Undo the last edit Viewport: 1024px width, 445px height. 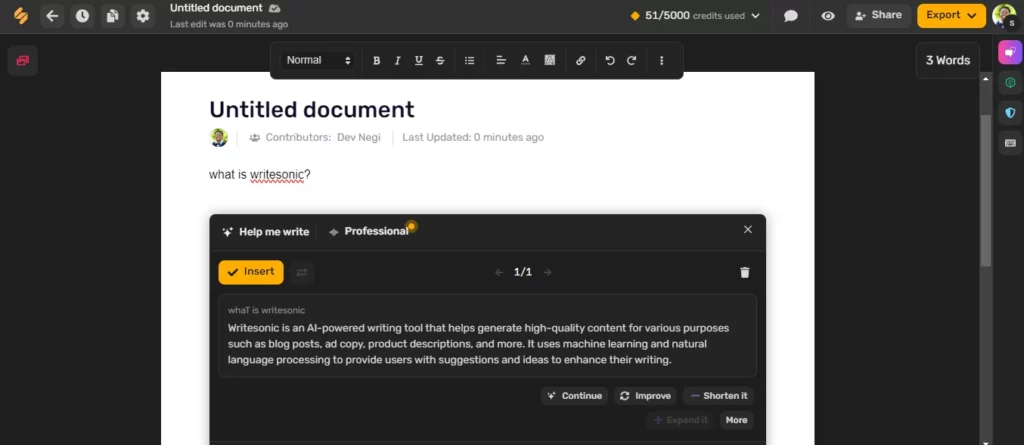tap(610, 61)
